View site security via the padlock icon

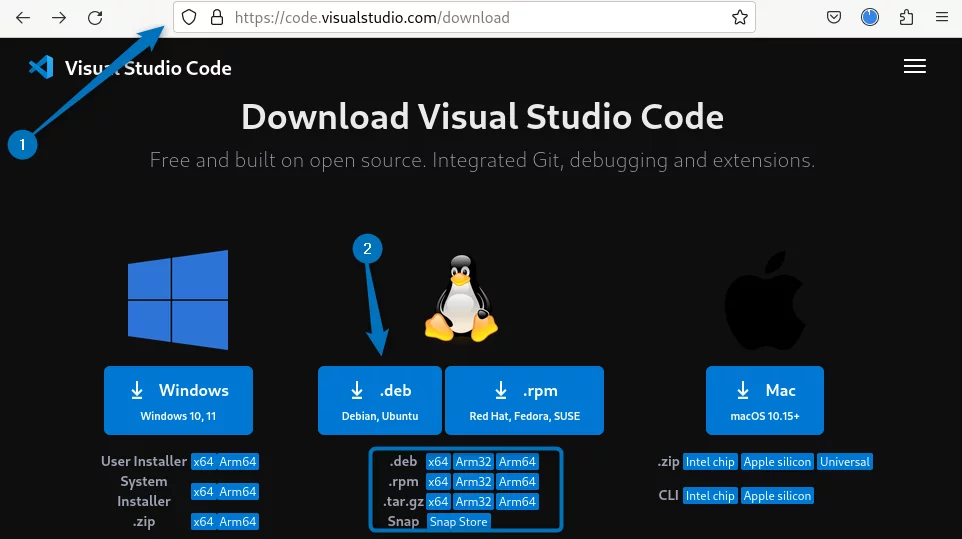217,17
